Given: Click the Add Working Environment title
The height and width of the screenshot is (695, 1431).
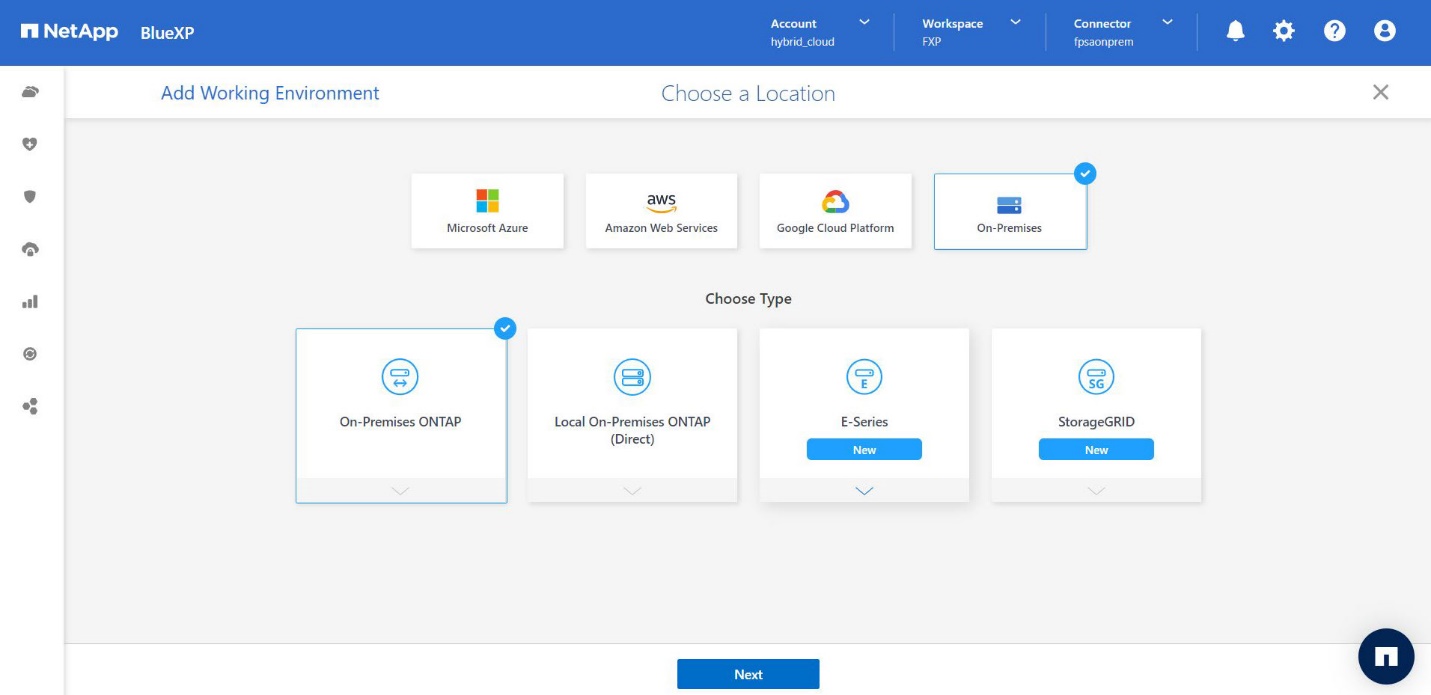Looking at the screenshot, I should tap(270, 93).
